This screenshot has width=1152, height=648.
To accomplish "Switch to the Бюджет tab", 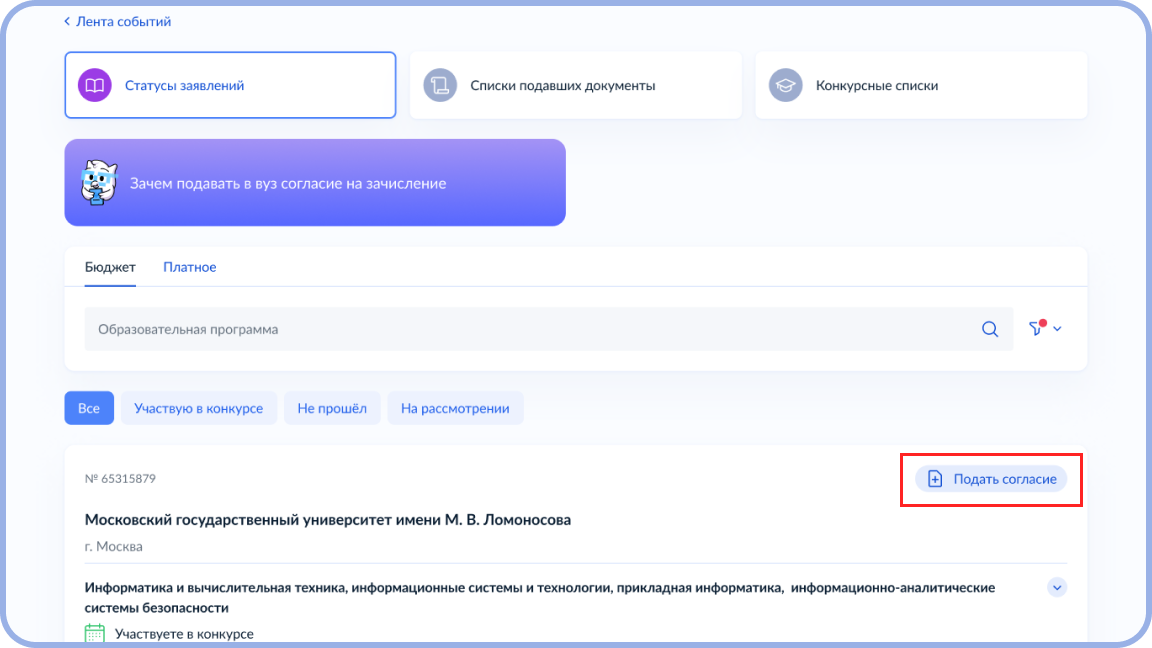I will pyautogui.click(x=110, y=267).
